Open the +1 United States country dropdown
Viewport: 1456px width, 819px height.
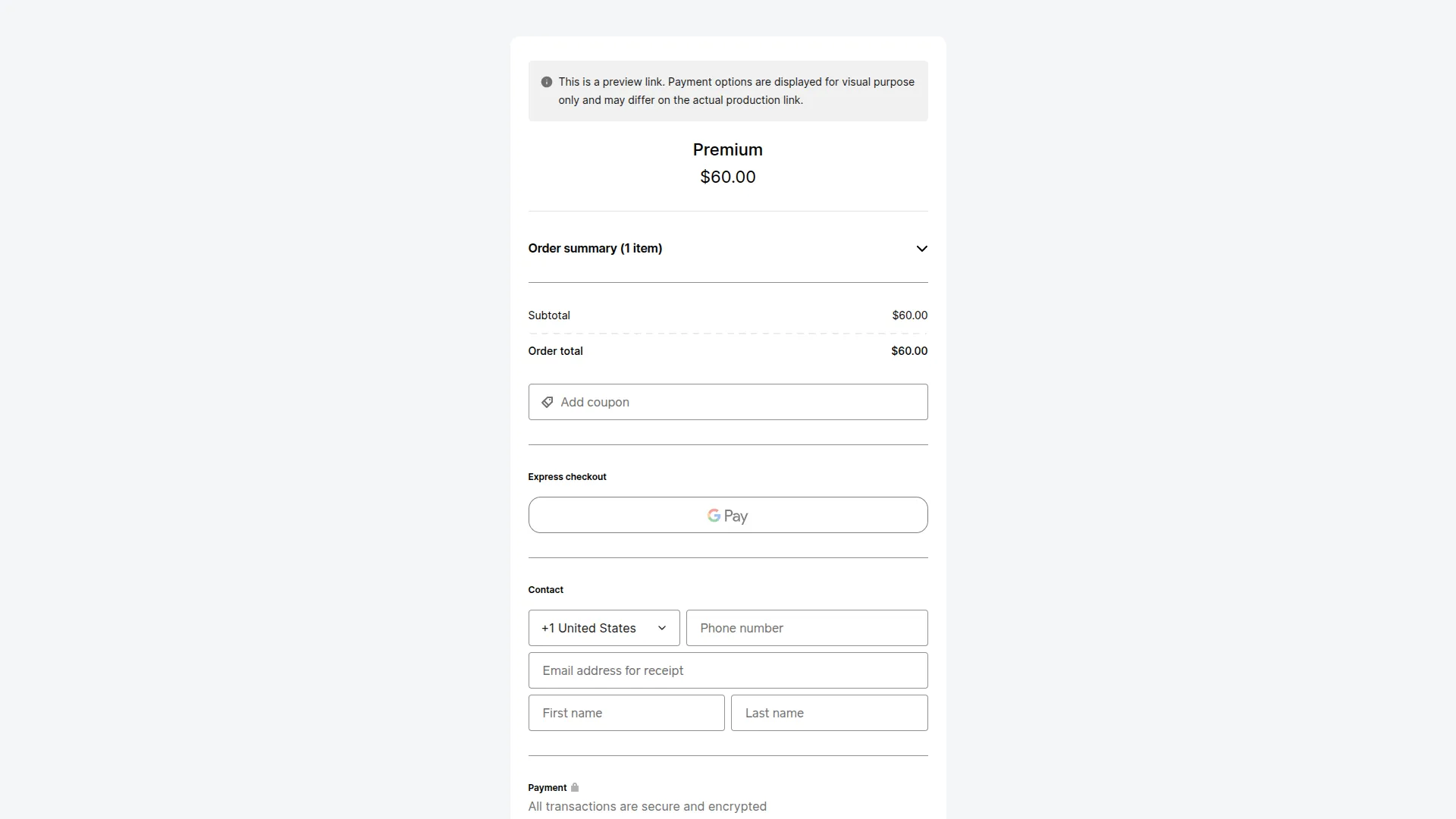(604, 628)
